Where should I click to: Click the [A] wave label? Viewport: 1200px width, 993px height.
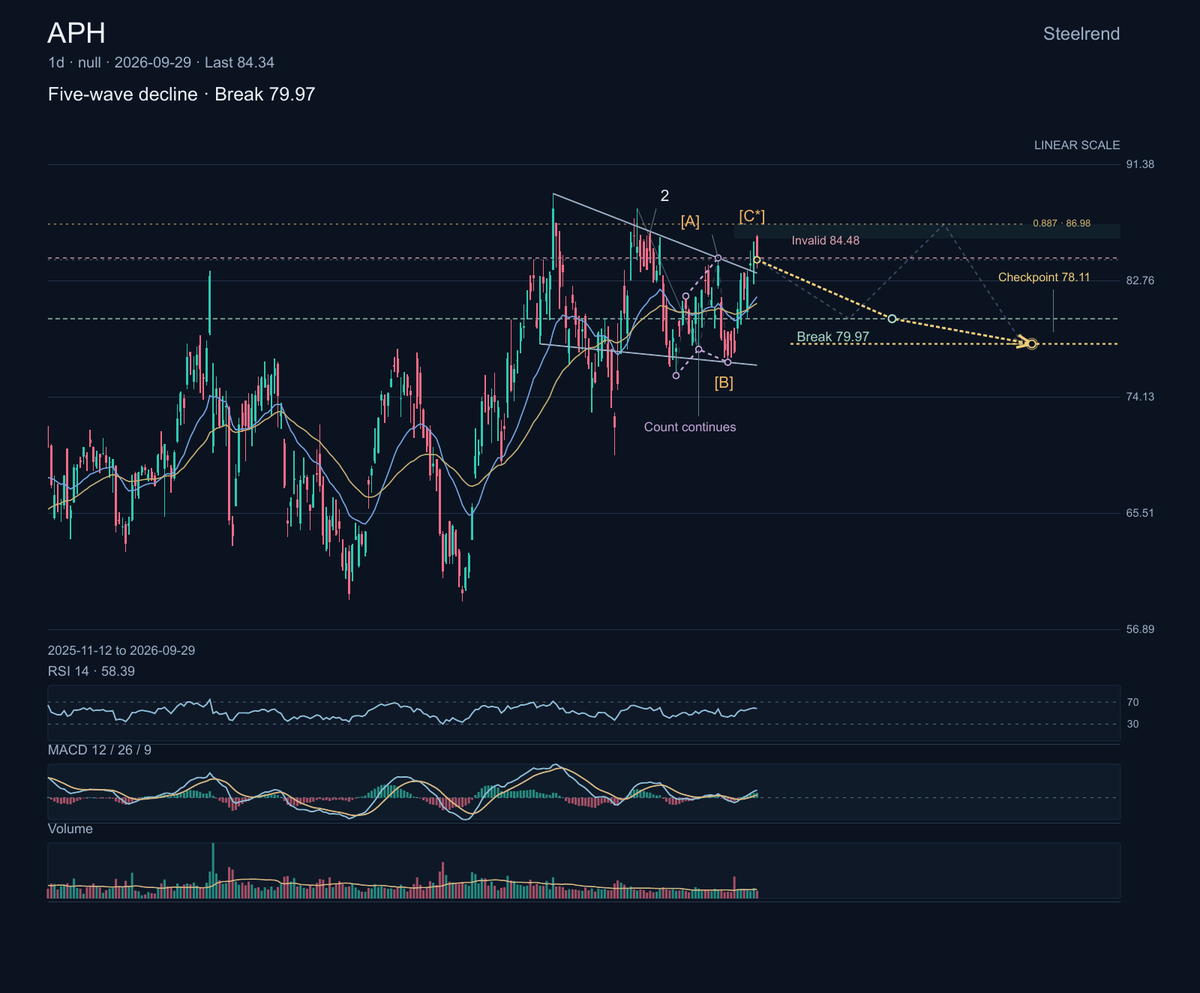pyautogui.click(x=690, y=221)
